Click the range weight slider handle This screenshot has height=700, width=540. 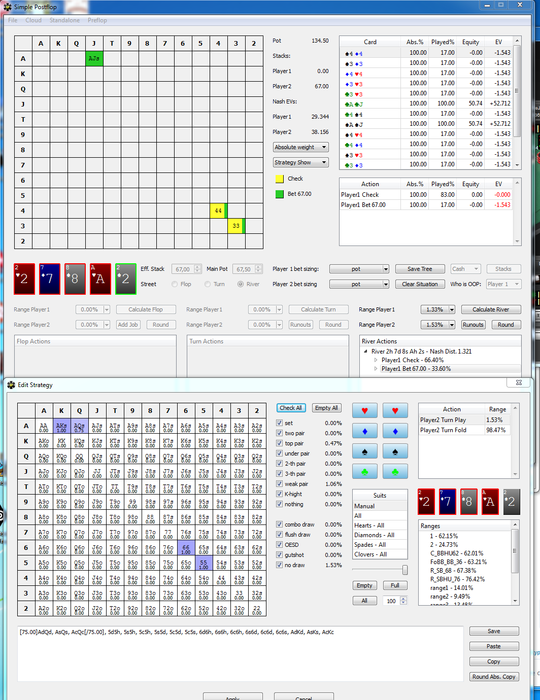click(405, 570)
